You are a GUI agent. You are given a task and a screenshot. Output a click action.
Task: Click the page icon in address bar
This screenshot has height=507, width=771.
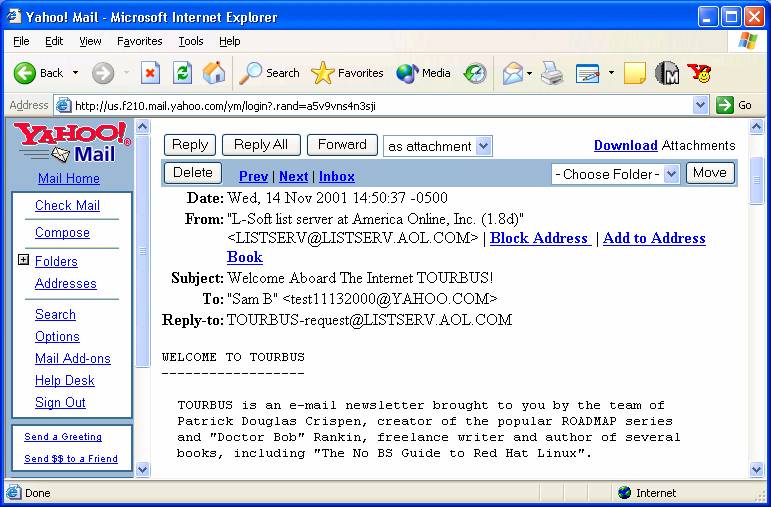tap(63, 105)
